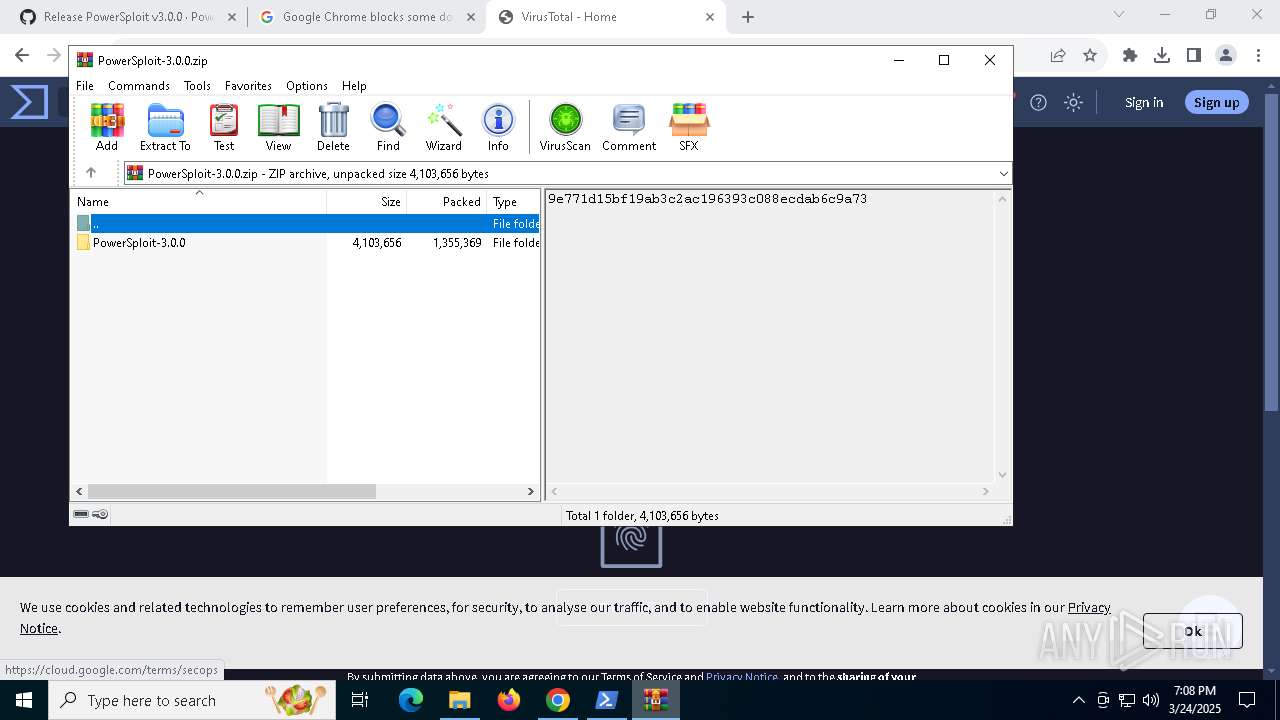This screenshot has width=1280, height=720.
Task: Open Chrome profile avatar
Action: pos(1226,56)
